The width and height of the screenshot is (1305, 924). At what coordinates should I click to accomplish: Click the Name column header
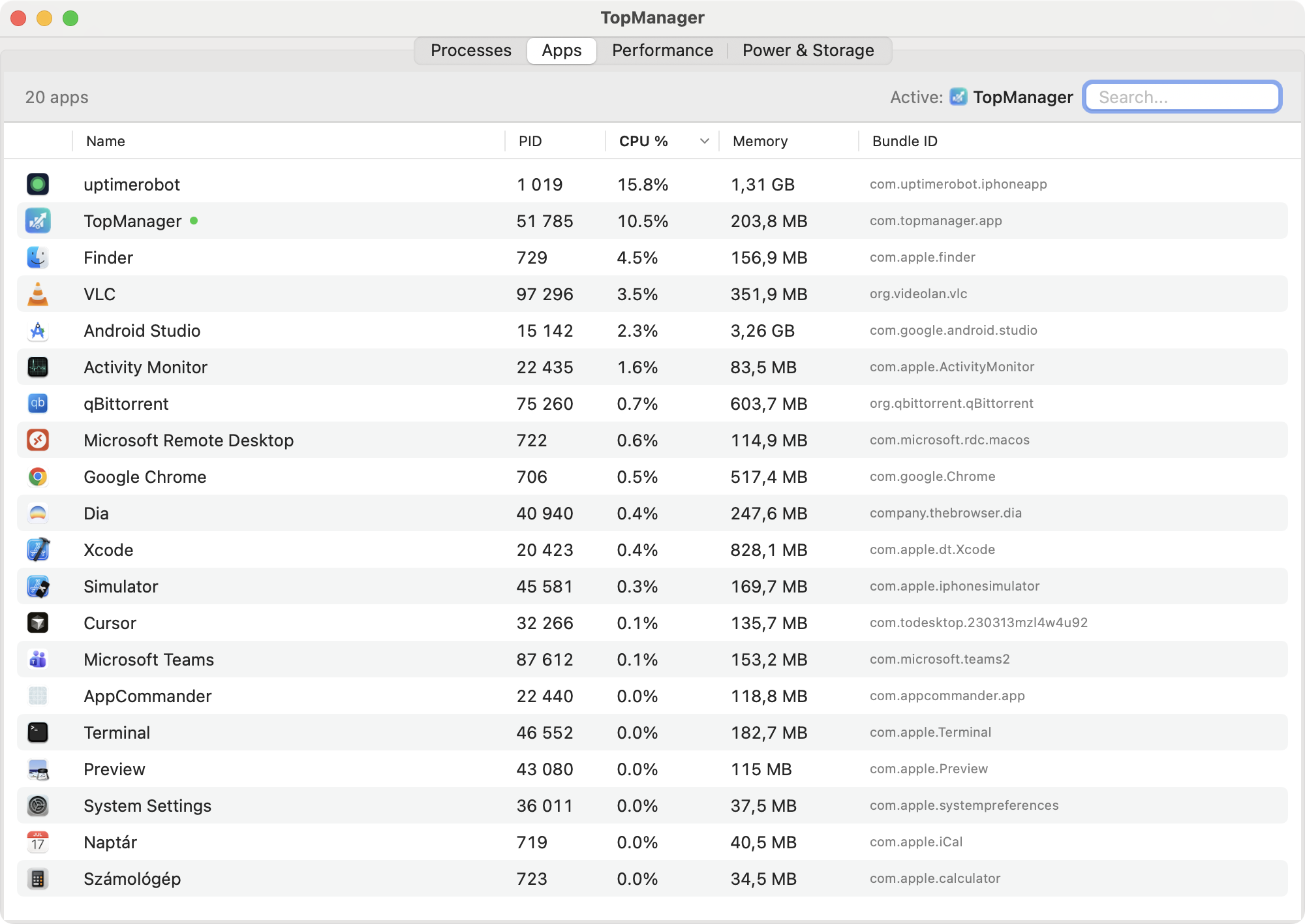click(x=106, y=142)
